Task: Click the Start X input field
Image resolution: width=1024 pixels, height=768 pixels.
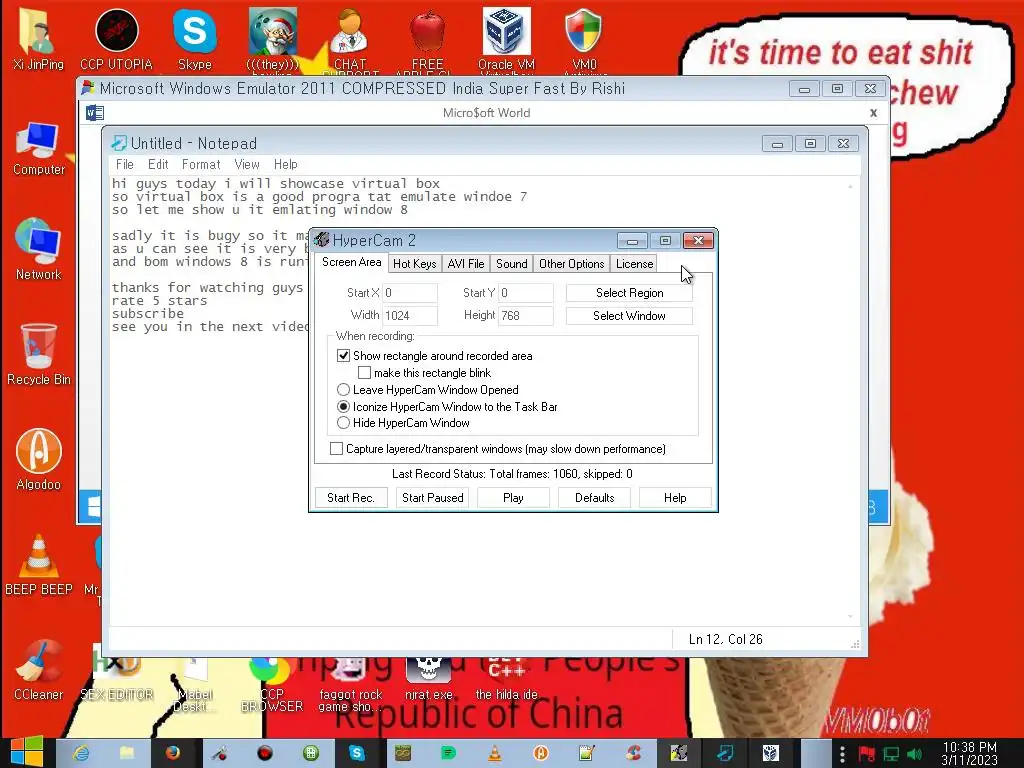Action: pos(409,293)
